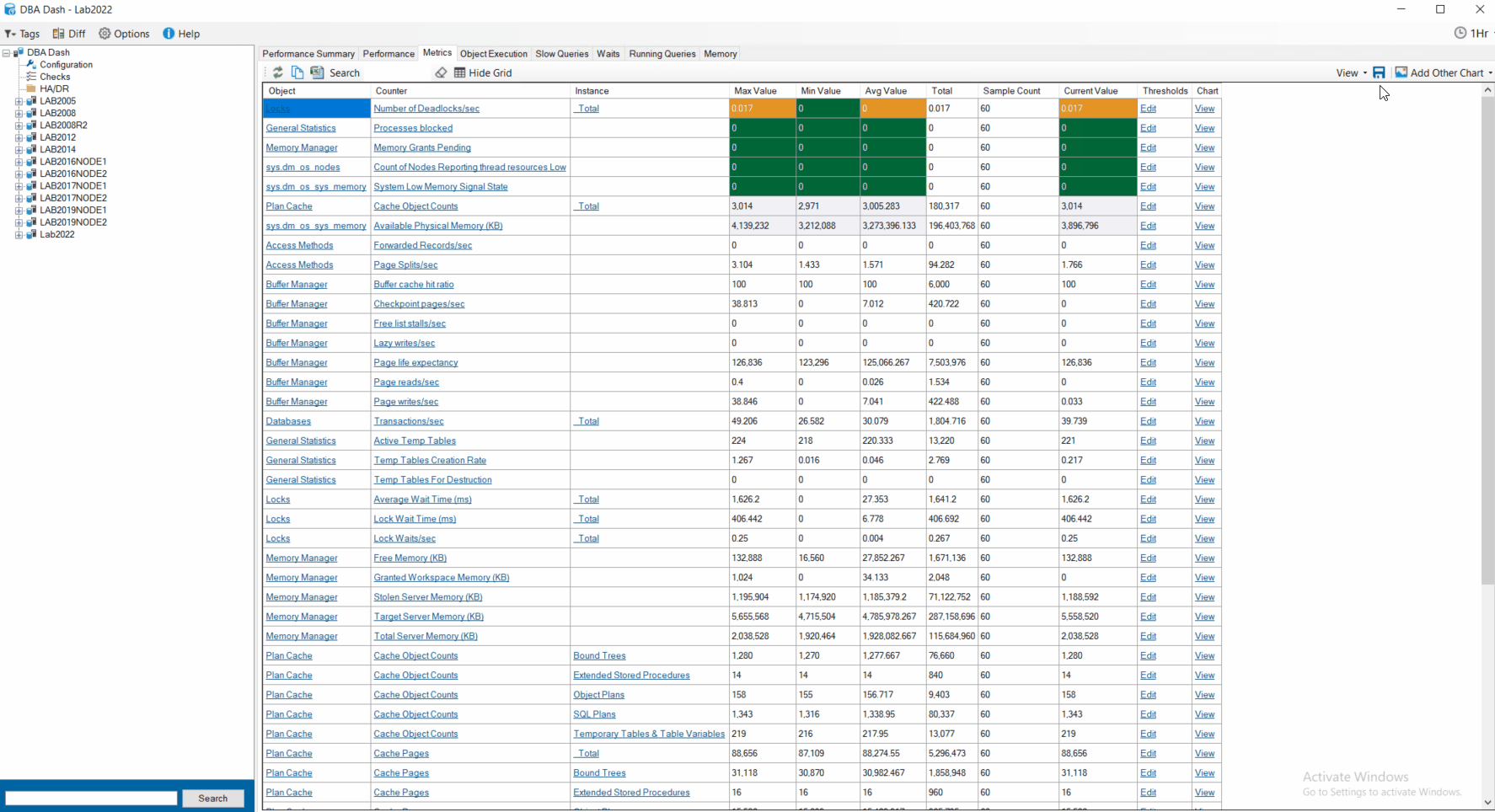Expand the LAB2016NODE1 tree node
This screenshot has height=812, width=1495.
tap(19, 162)
